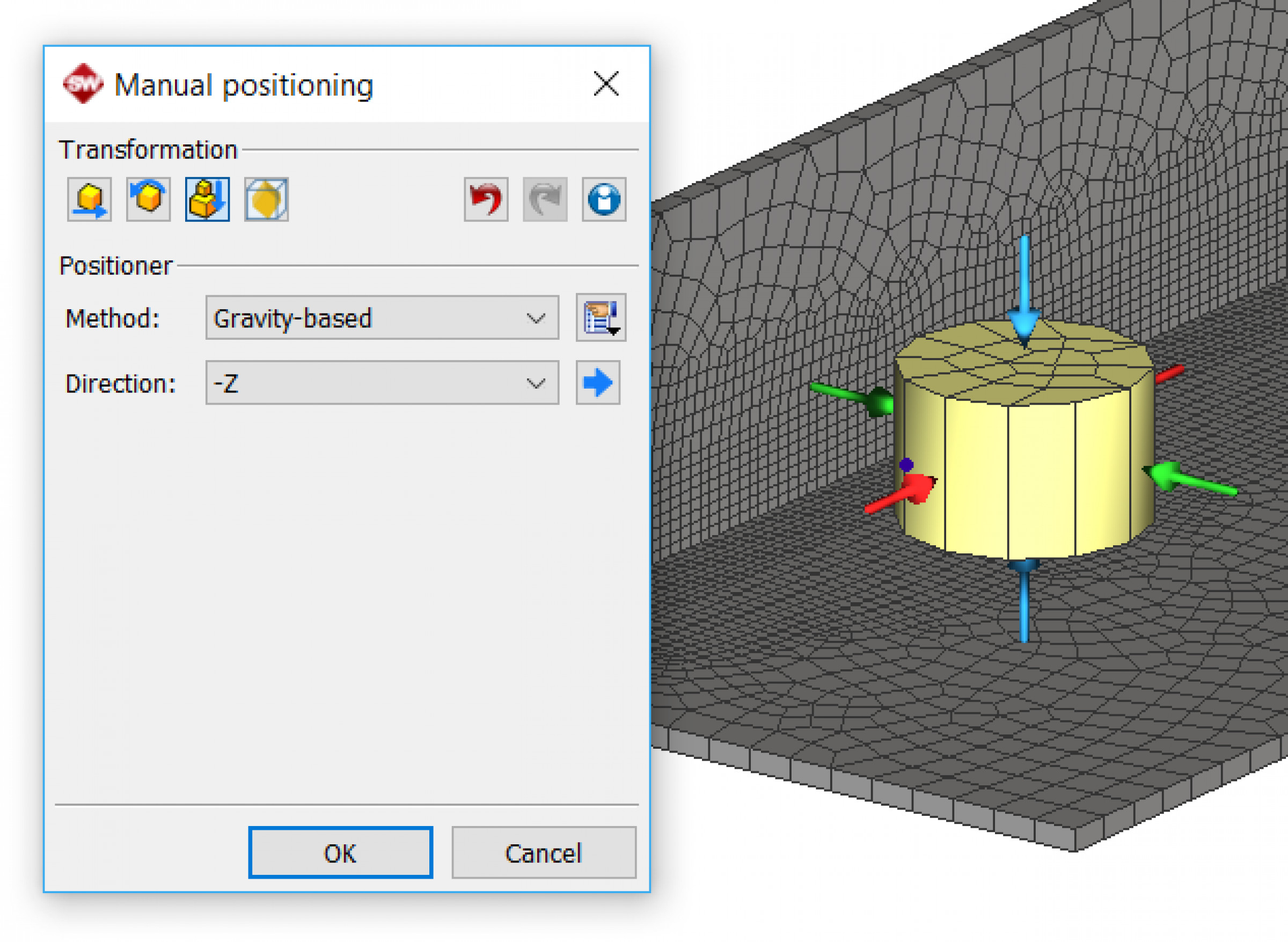Open the Method dropdown showing Gravity-based
The width and height of the screenshot is (1288, 942).
(382, 318)
